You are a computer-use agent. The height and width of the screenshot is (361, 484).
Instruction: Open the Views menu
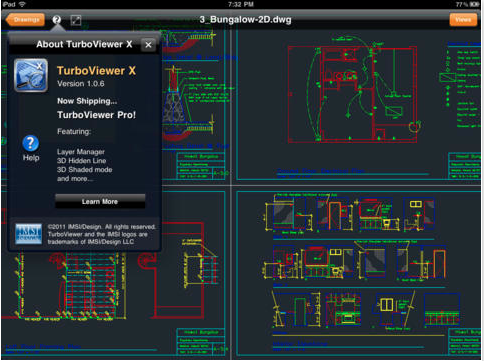(463, 20)
